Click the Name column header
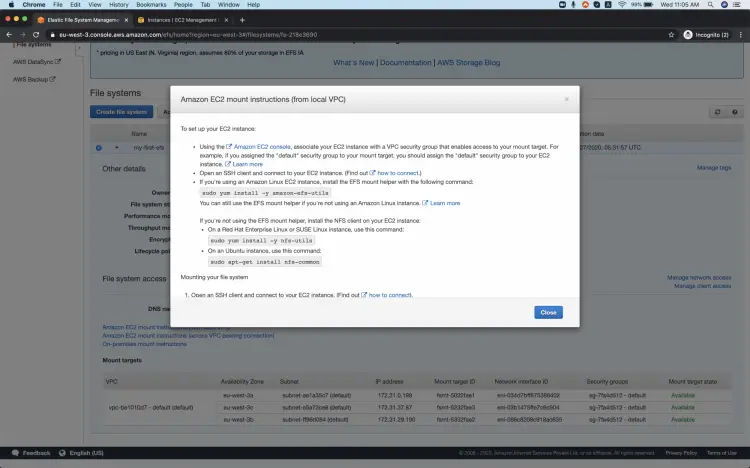Viewport: 750px width, 468px height. [x=139, y=134]
